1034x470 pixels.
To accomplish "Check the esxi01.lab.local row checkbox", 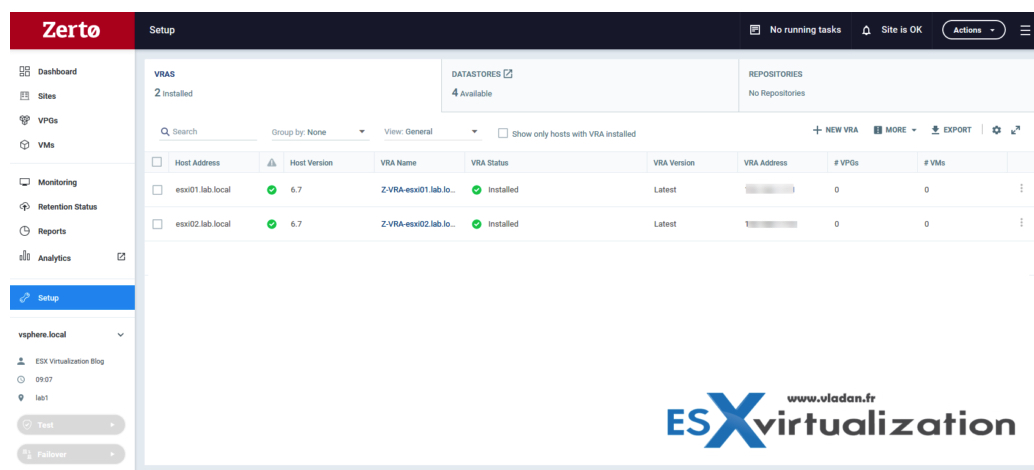I will (157, 190).
